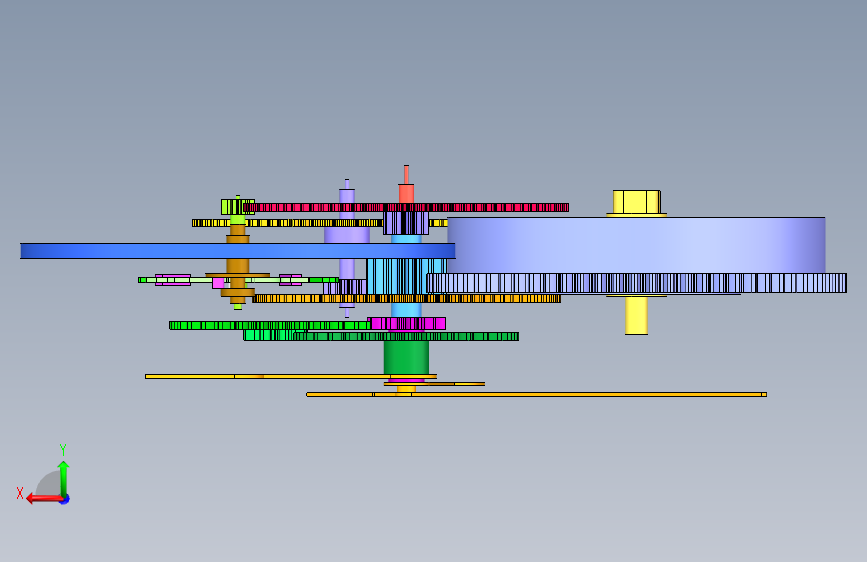This screenshot has width=867, height=562.
Task: Select the salmon red shaft tip at top center
Action: (x=406, y=184)
